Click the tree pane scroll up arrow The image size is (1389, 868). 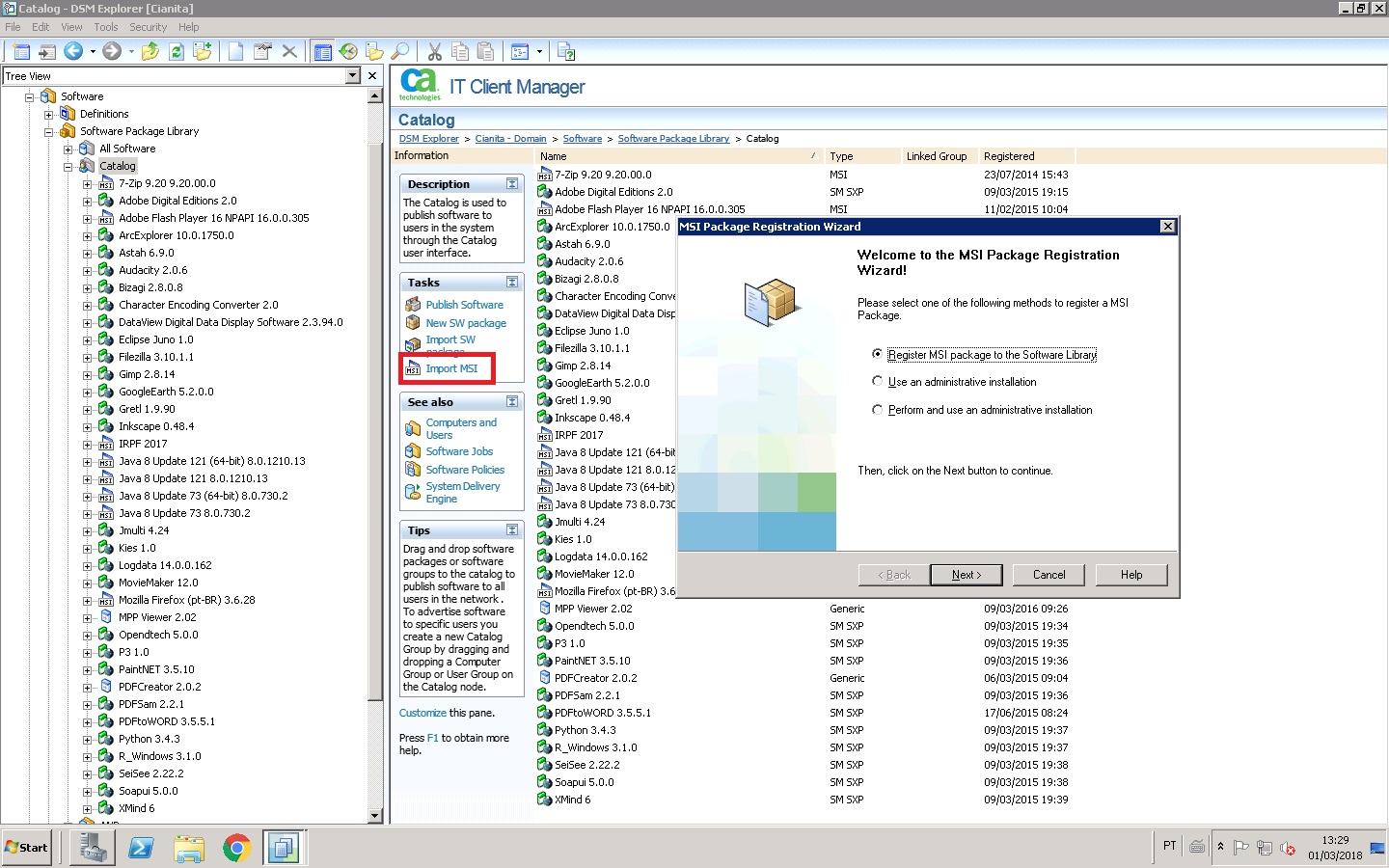(x=375, y=95)
